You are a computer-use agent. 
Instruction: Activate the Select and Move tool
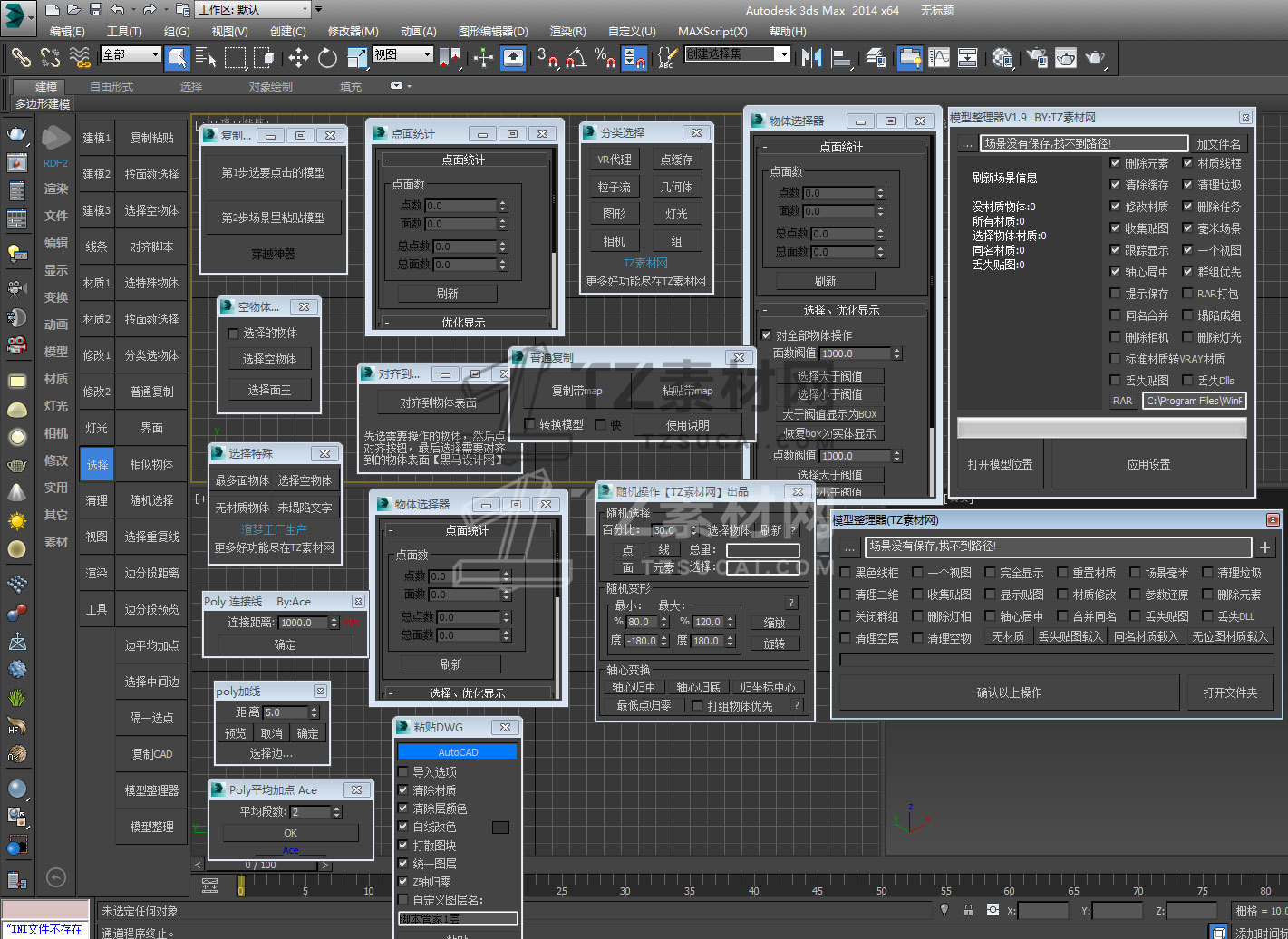tap(298, 58)
